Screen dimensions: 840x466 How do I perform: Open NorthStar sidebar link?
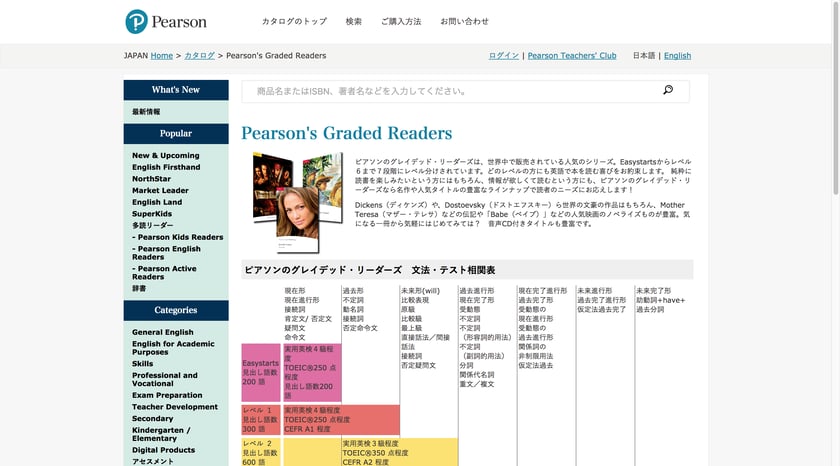pyautogui.click(x=152, y=179)
